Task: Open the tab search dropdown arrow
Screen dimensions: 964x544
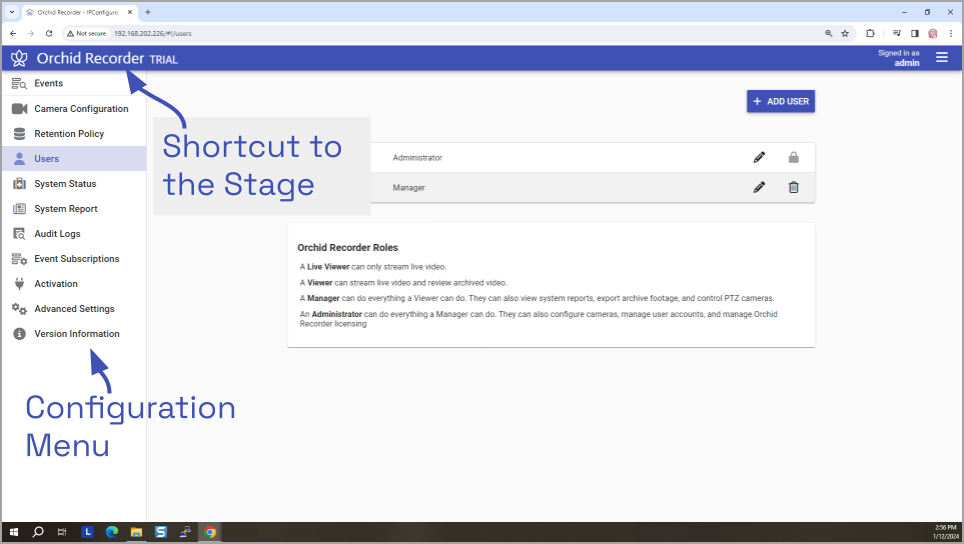Action: (x=12, y=12)
